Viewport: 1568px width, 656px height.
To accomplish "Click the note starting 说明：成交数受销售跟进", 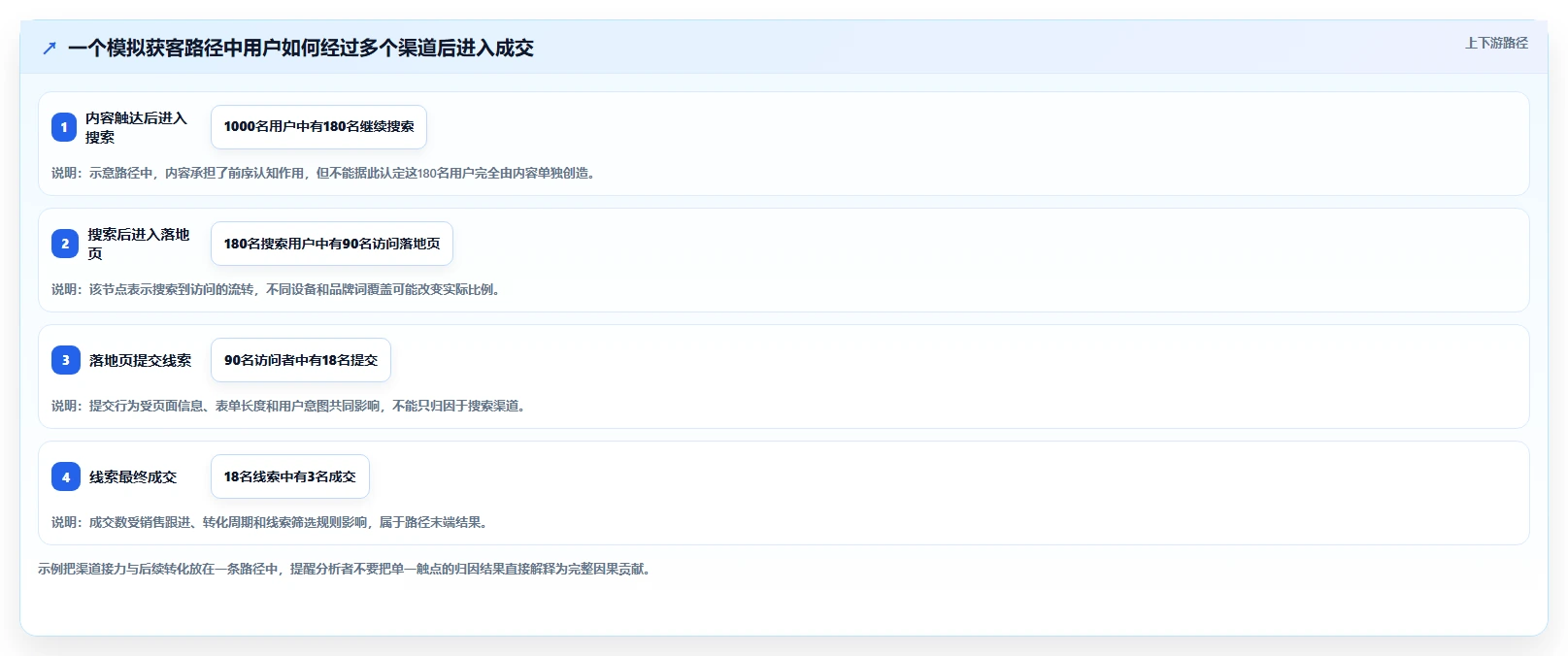I will (x=272, y=522).
